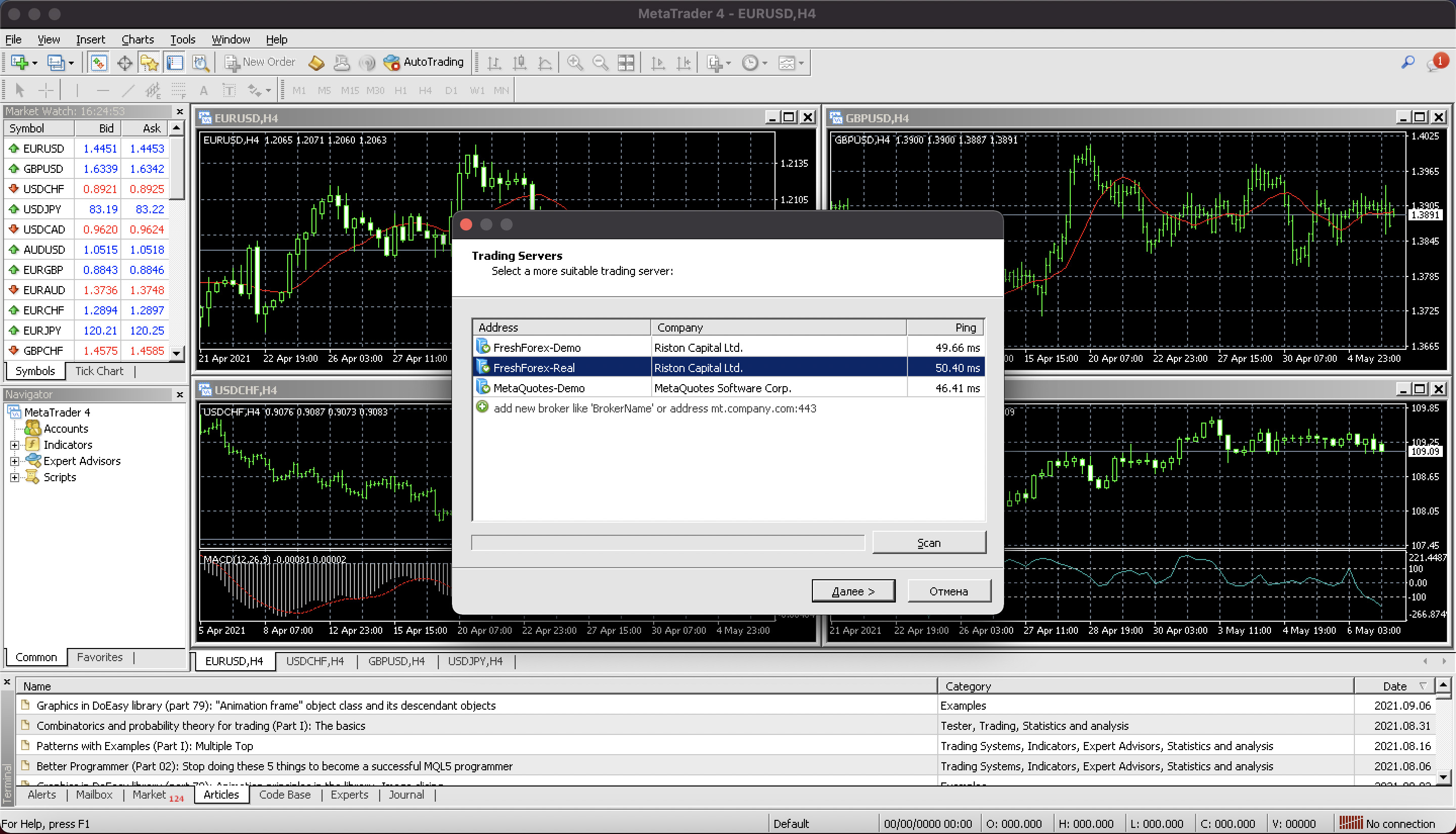Click the Tick Chart view toggle
This screenshot has width=1456, height=834.
pyautogui.click(x=97, y=370)
